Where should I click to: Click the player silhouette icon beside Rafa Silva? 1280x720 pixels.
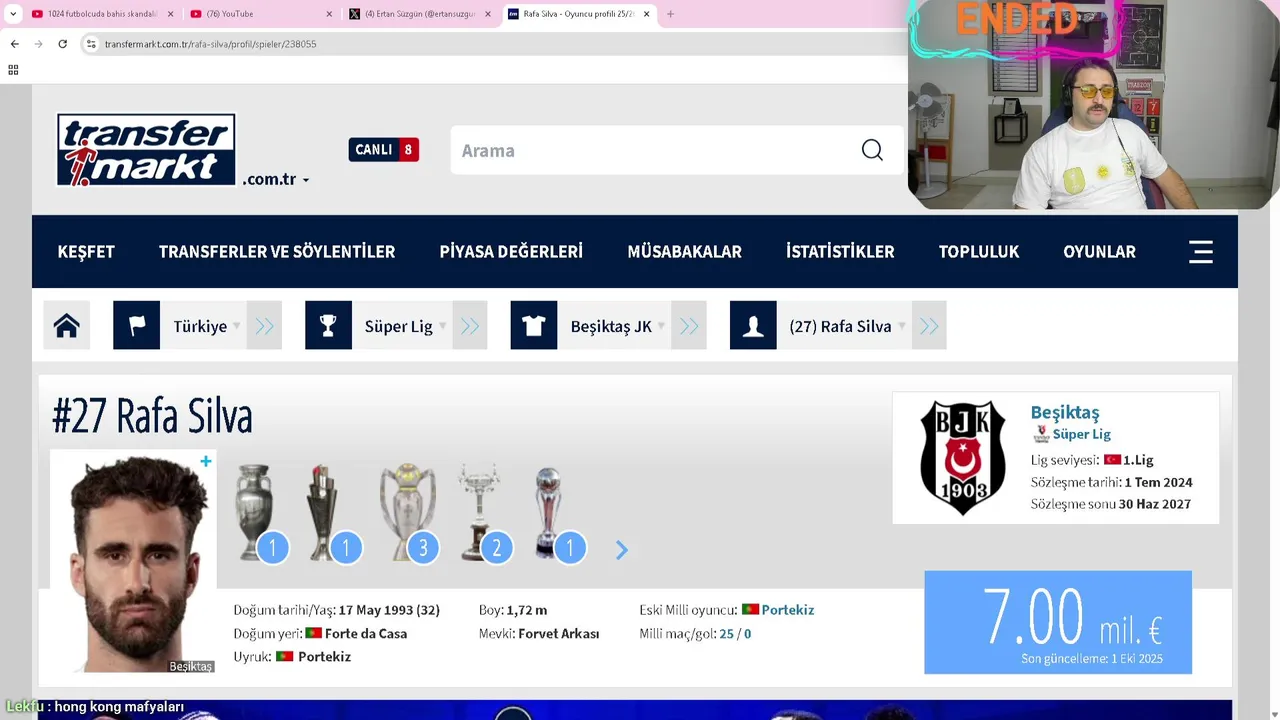pyautogui.click(x=753, y=326)
